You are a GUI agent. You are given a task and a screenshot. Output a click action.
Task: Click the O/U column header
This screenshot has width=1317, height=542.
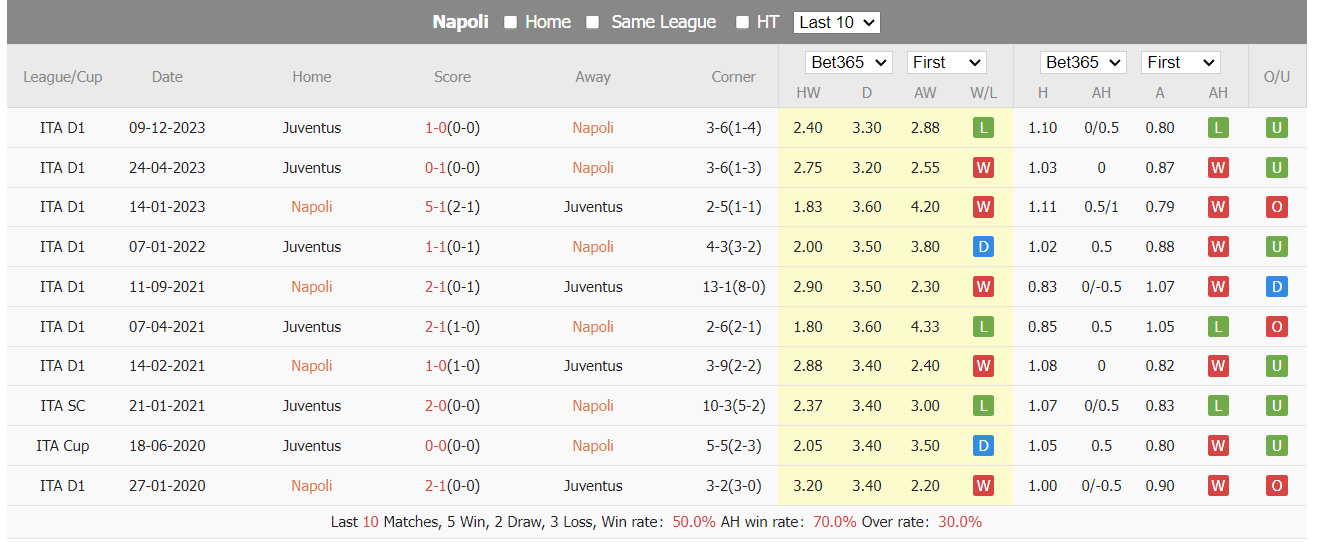tap(1277, 77)
